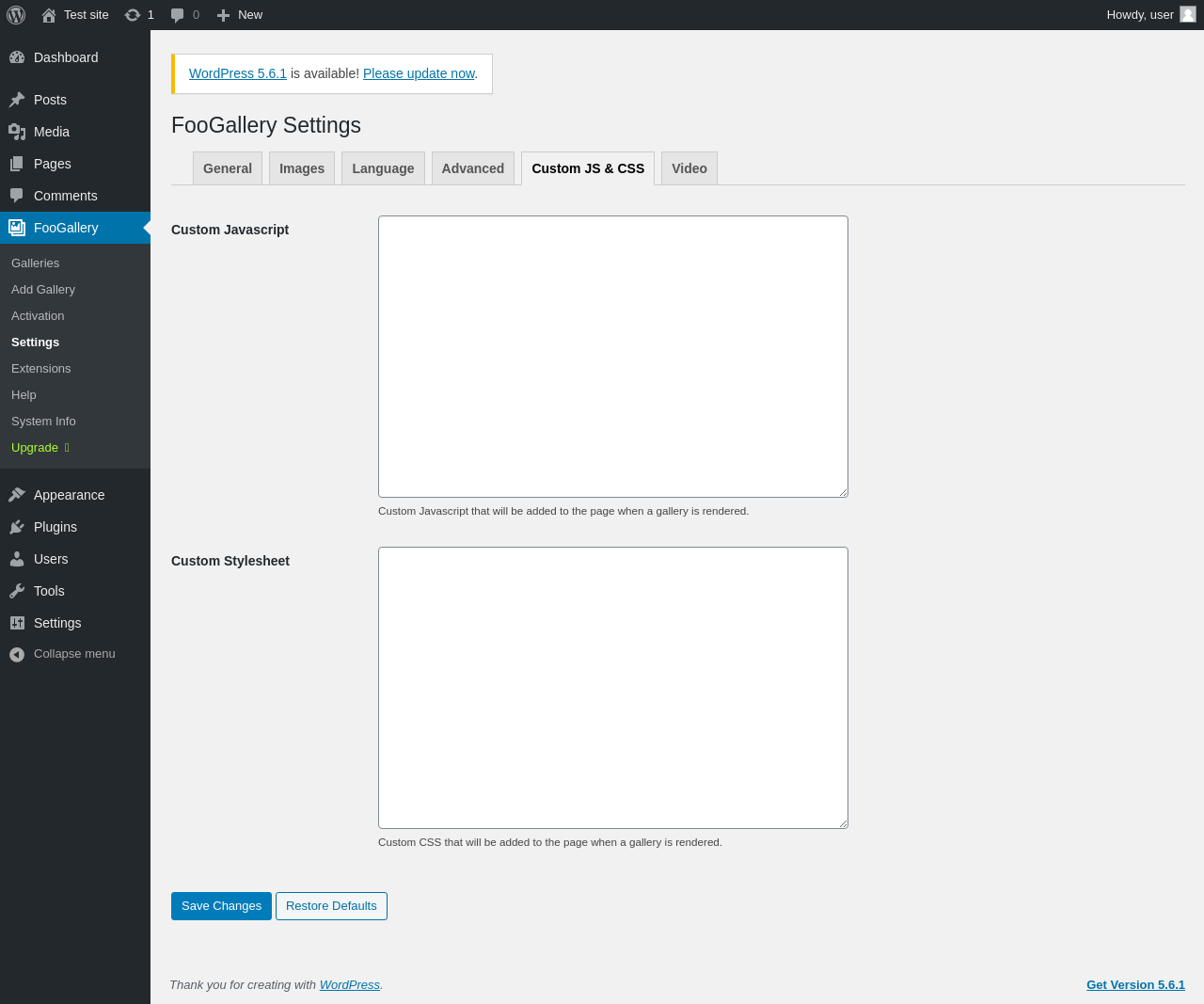1204x1004 pixels.
Task: Click the Posts pushpin icon
Action: [17, 100]
